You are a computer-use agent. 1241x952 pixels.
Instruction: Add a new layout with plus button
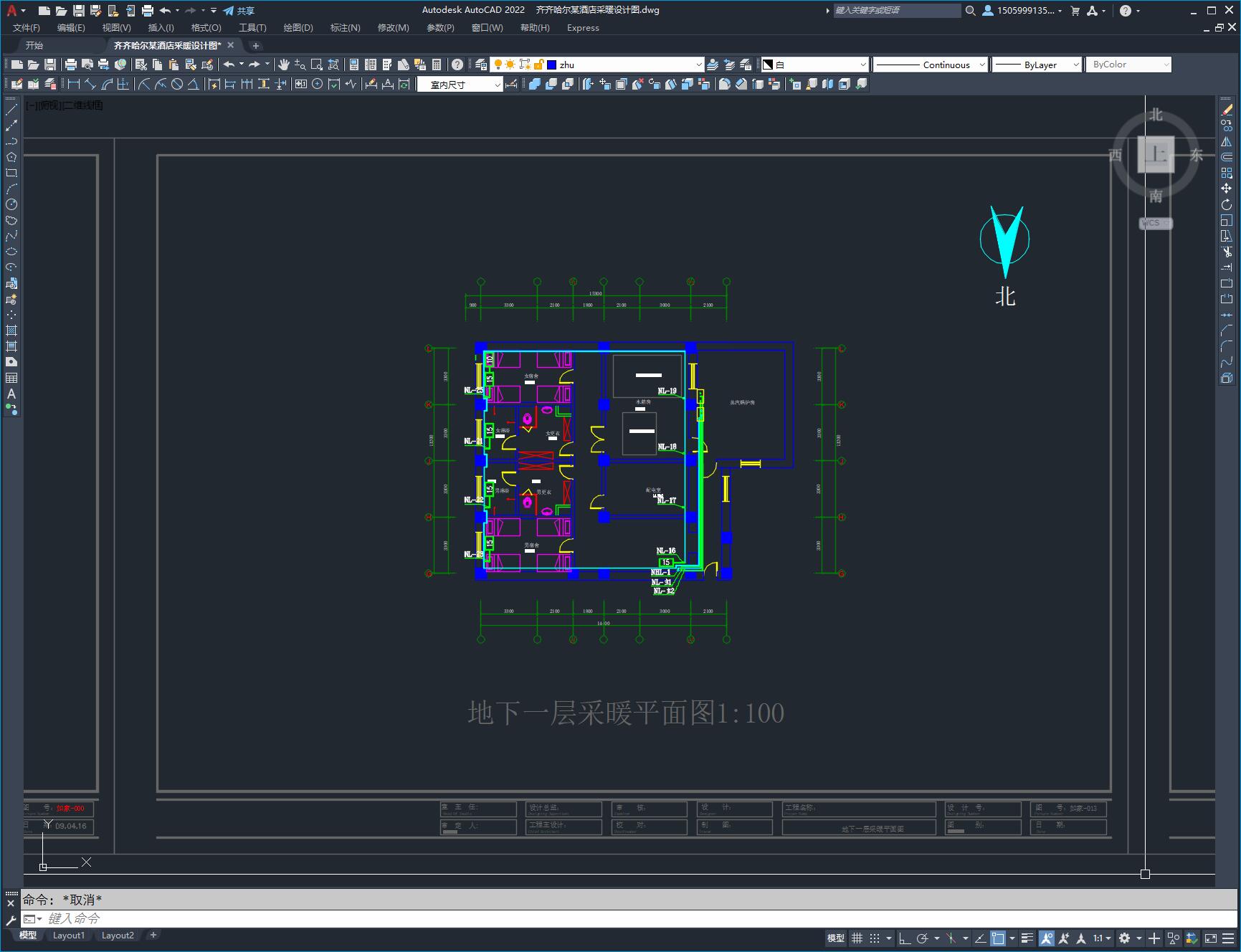(153, 935)
